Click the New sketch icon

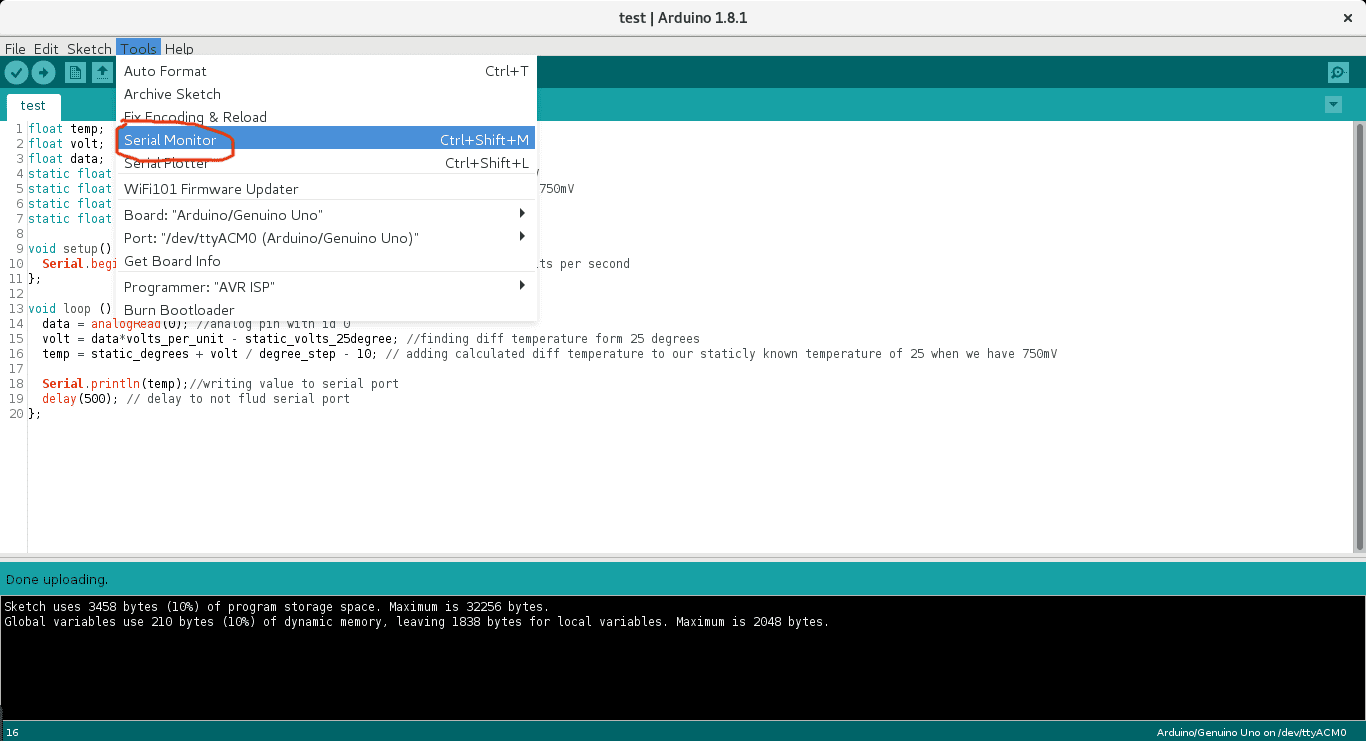(75, 72)
